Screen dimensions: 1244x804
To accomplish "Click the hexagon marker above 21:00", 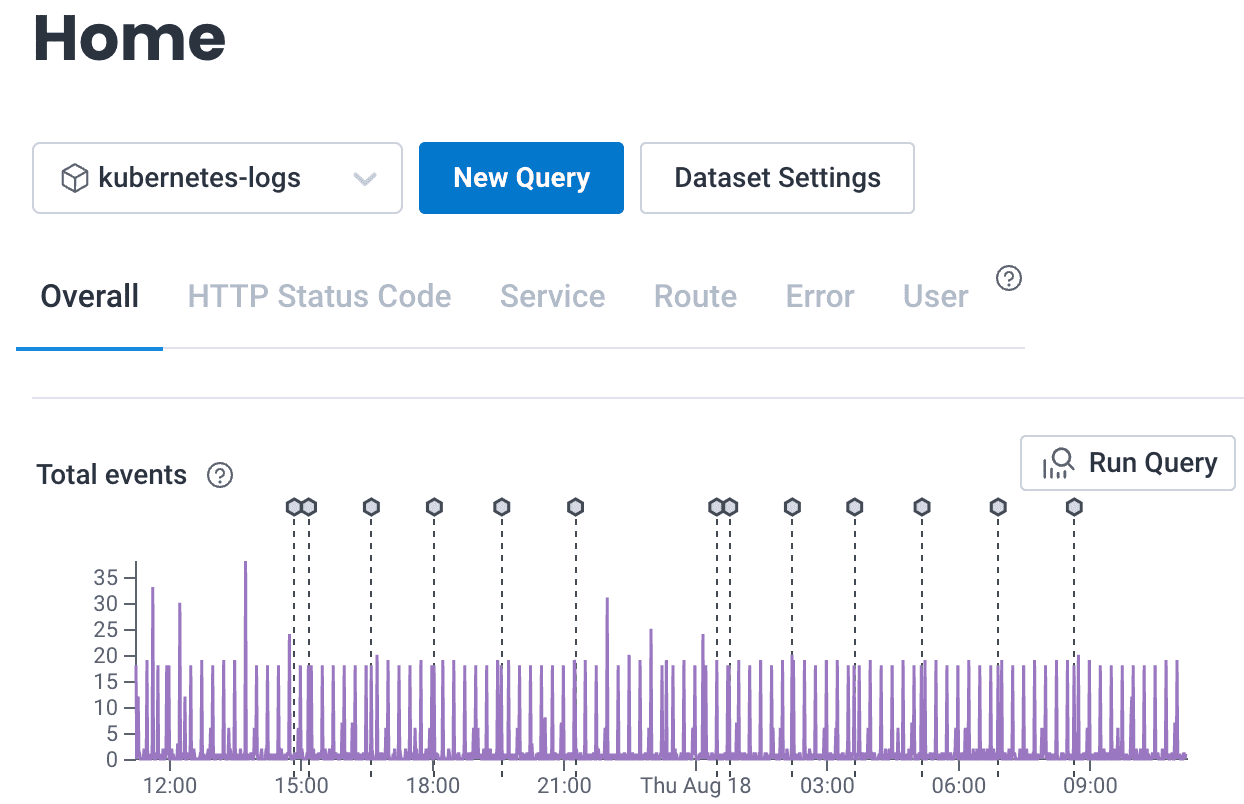I will click(575, 507).
